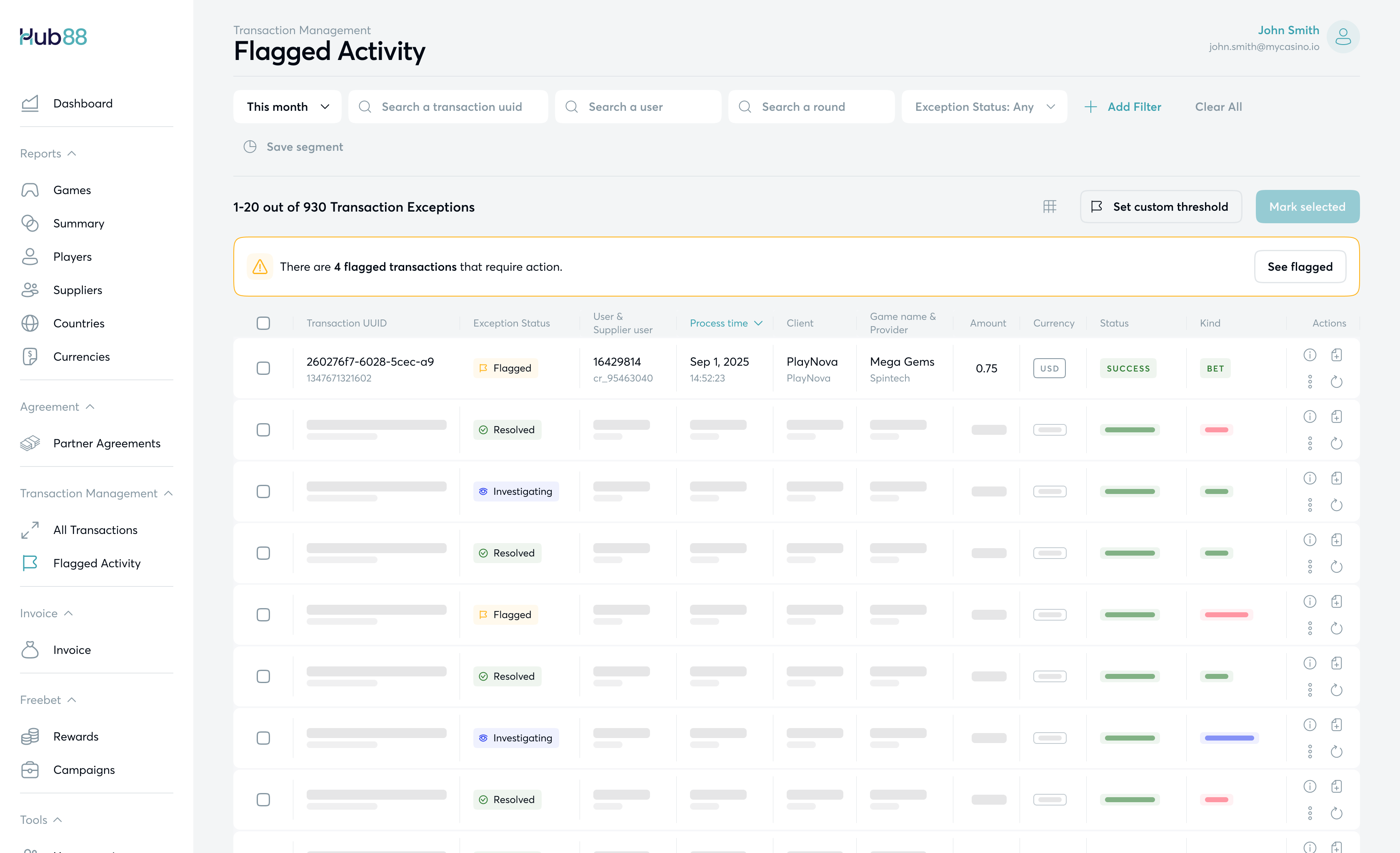The height and width of the screenshot is (853, 1400).
Task: Click Set custom threshold button
Action: tap(1160, 207)
